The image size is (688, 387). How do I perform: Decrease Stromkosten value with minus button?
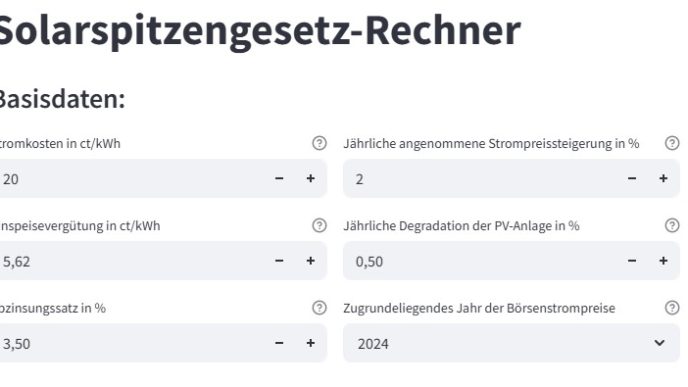tap(279, 178)
